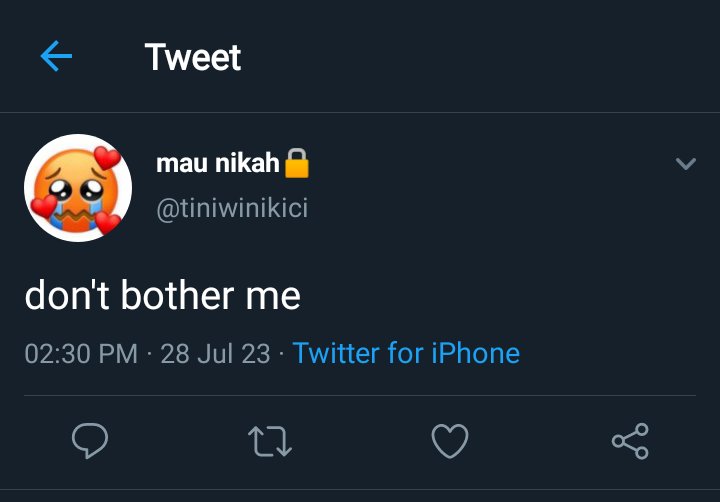
Task: Click the 28 Jul 23 date
Action: [215, 354]
